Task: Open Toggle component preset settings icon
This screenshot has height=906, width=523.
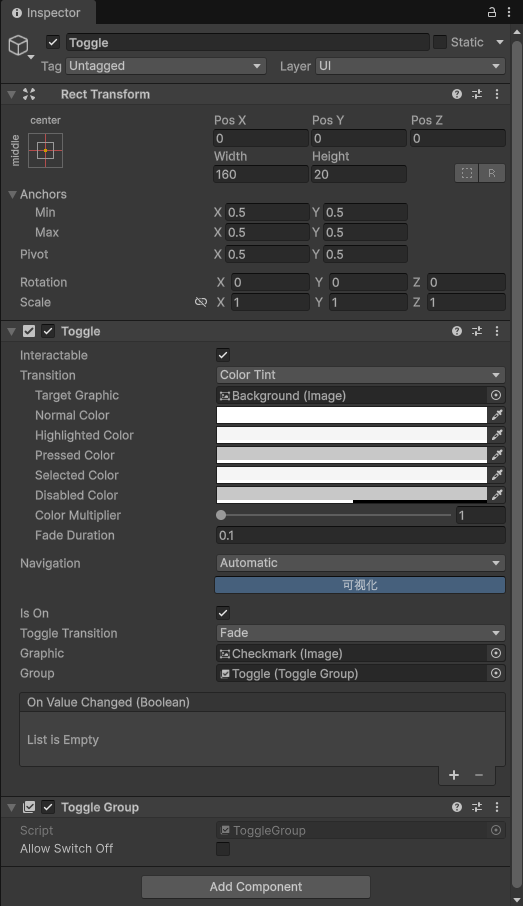Action: tap(477, 331)
